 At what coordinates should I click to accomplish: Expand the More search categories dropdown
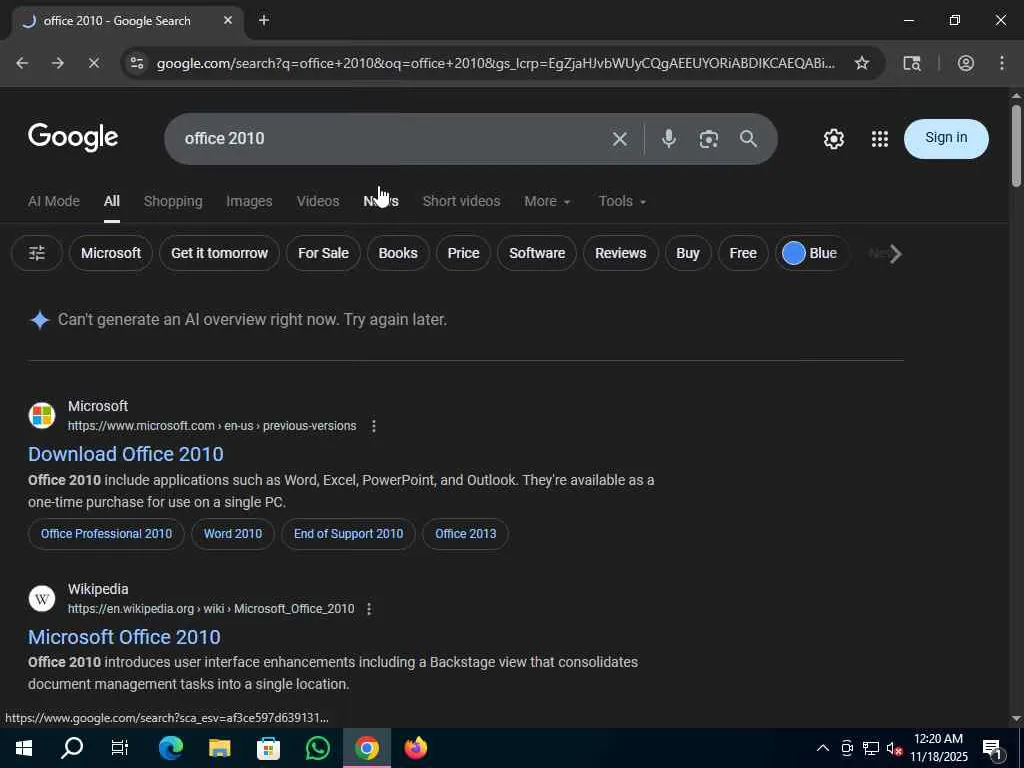point(547,201)
